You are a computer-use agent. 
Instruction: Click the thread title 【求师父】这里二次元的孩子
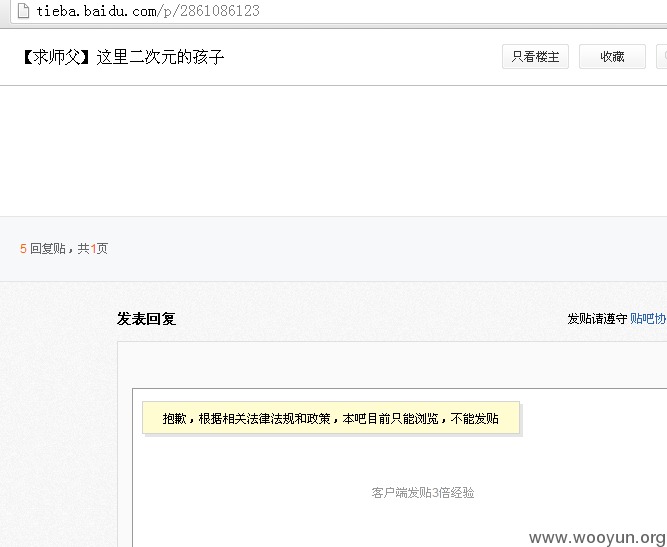[x=122, y=57]
